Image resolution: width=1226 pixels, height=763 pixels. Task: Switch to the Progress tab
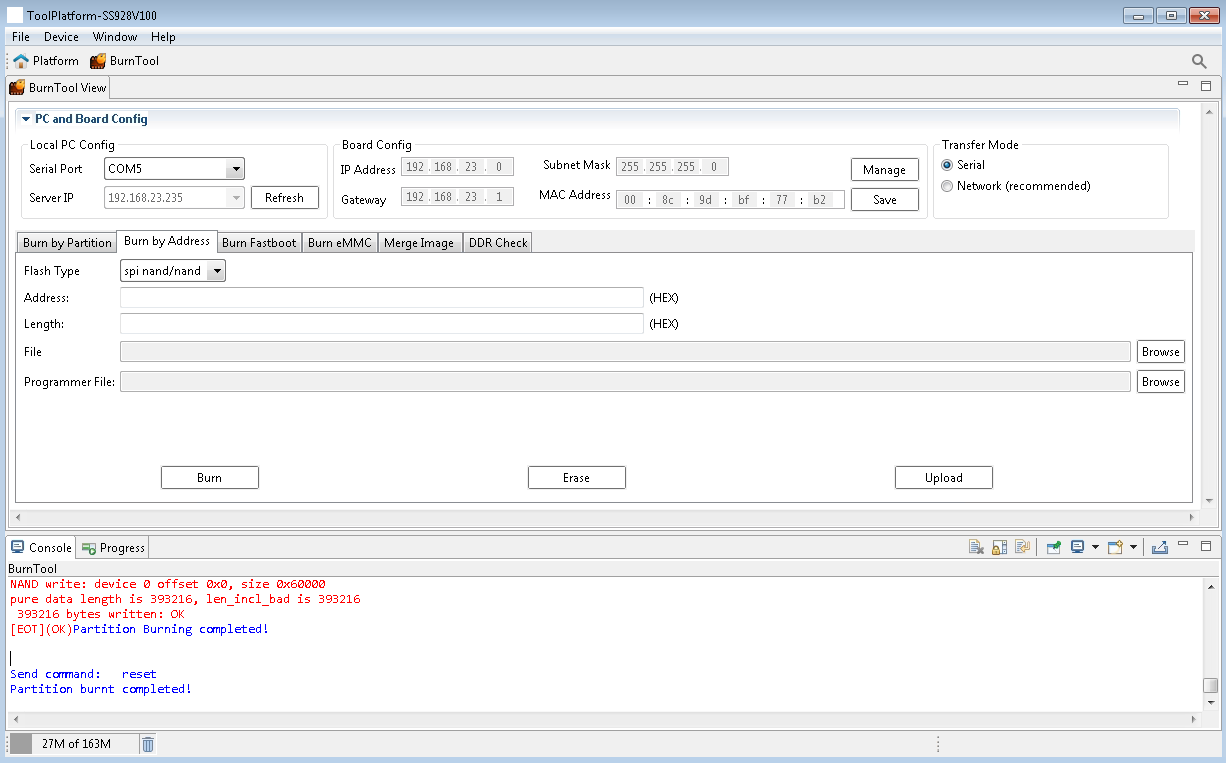[114, 548]
